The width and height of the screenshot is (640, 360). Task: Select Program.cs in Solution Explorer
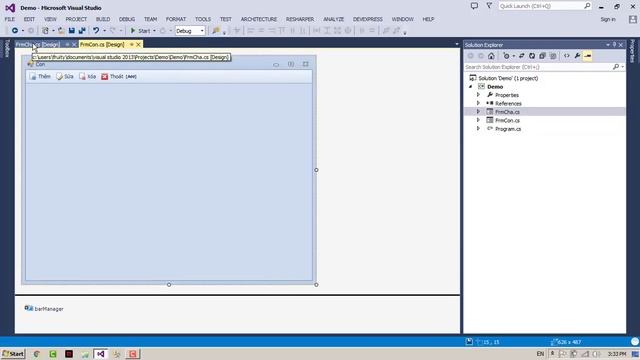[508, 129]
